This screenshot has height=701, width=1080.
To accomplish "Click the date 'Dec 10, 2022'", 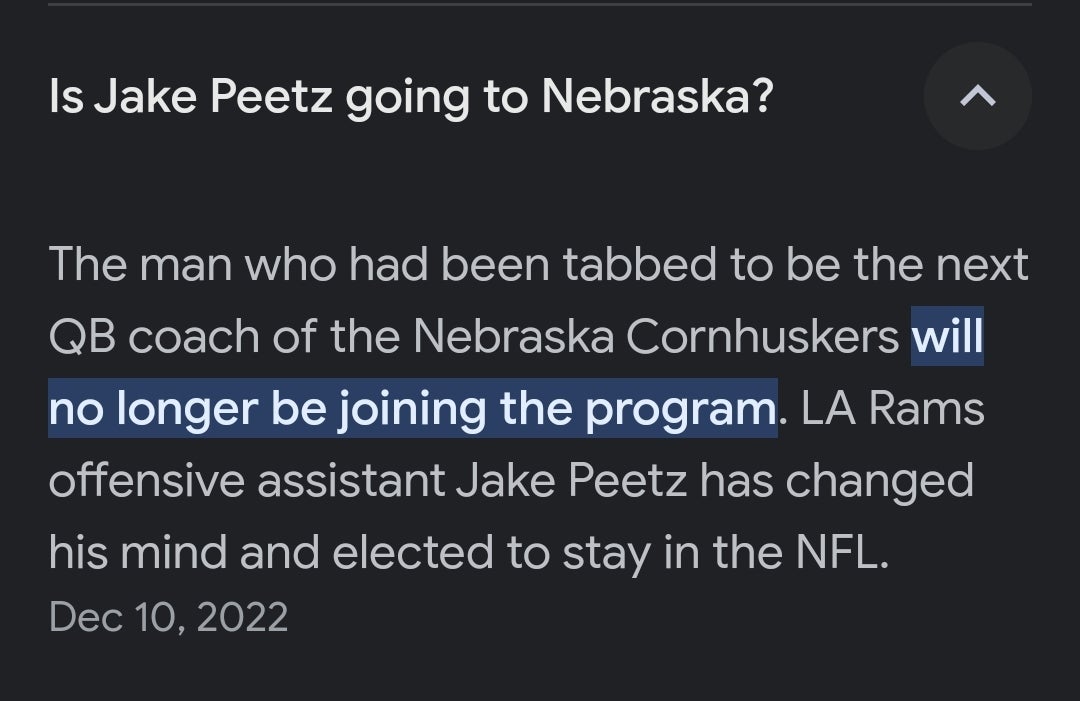I will click(x=168, y=616).
